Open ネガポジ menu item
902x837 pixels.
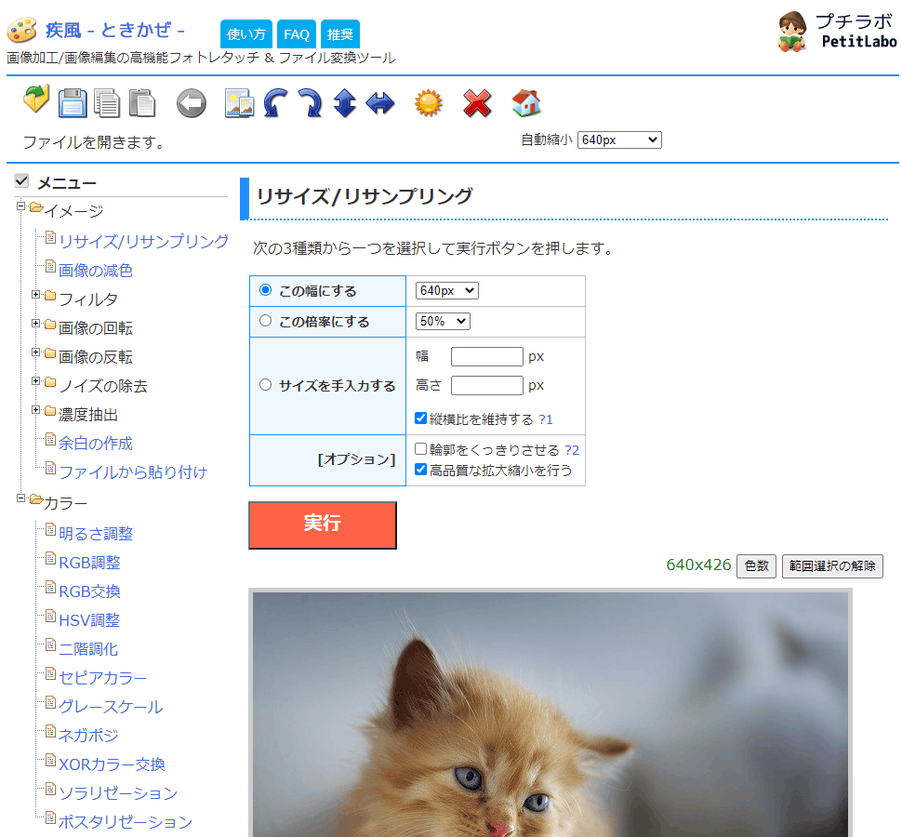tap(89, 735)
